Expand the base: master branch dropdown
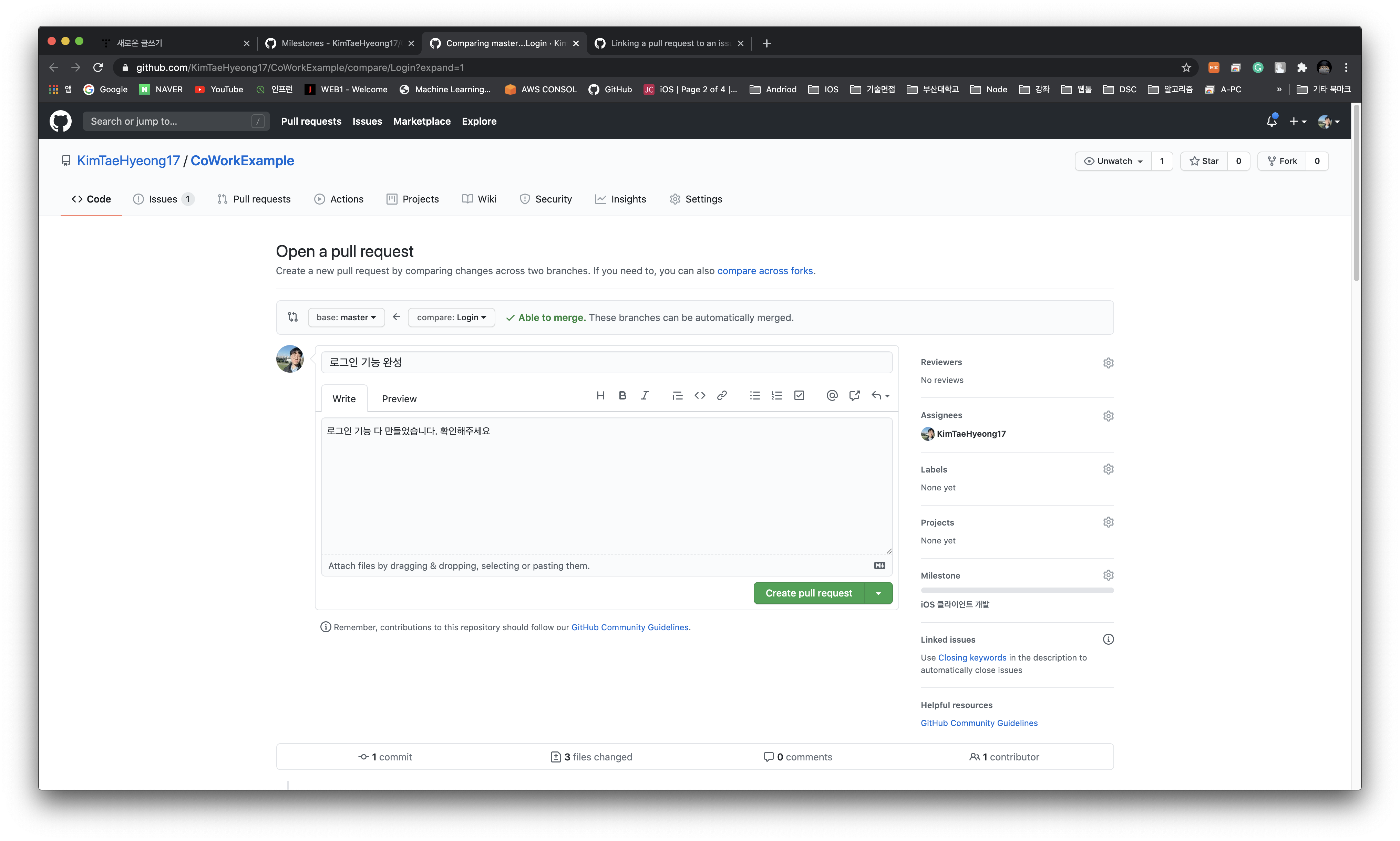 click(346, 318)
